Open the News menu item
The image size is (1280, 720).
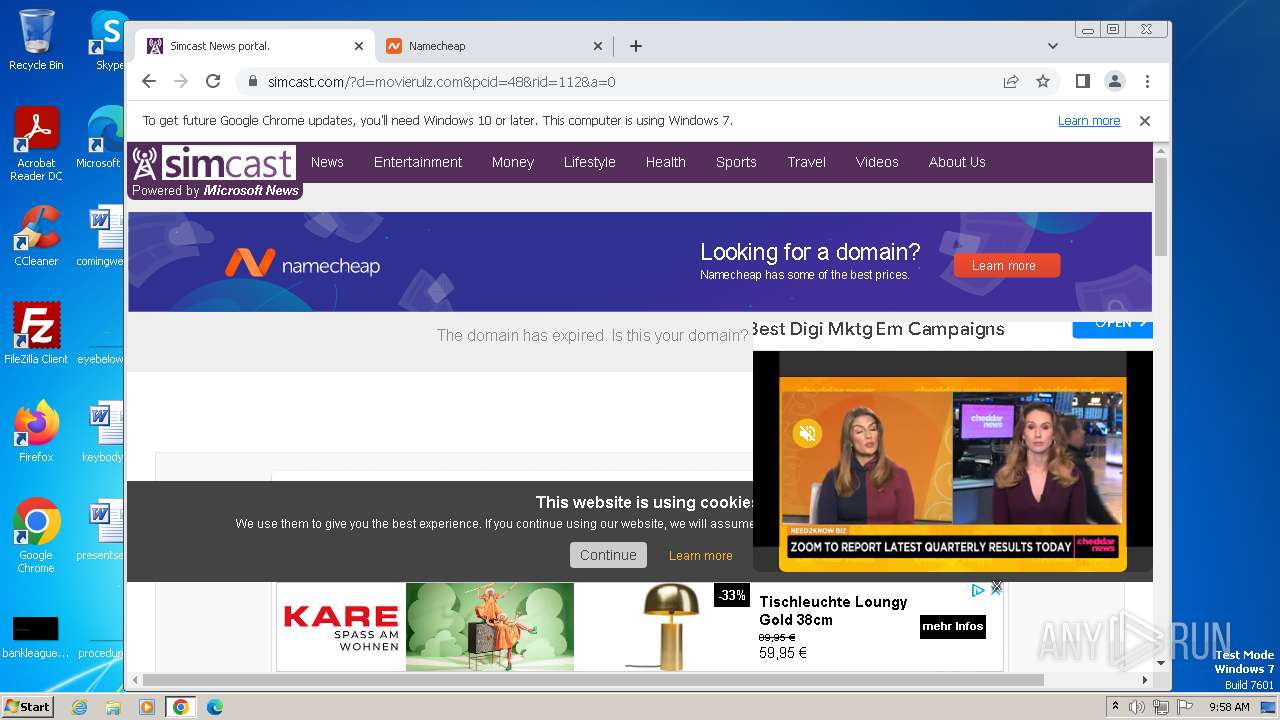click(x=327, y=162)
